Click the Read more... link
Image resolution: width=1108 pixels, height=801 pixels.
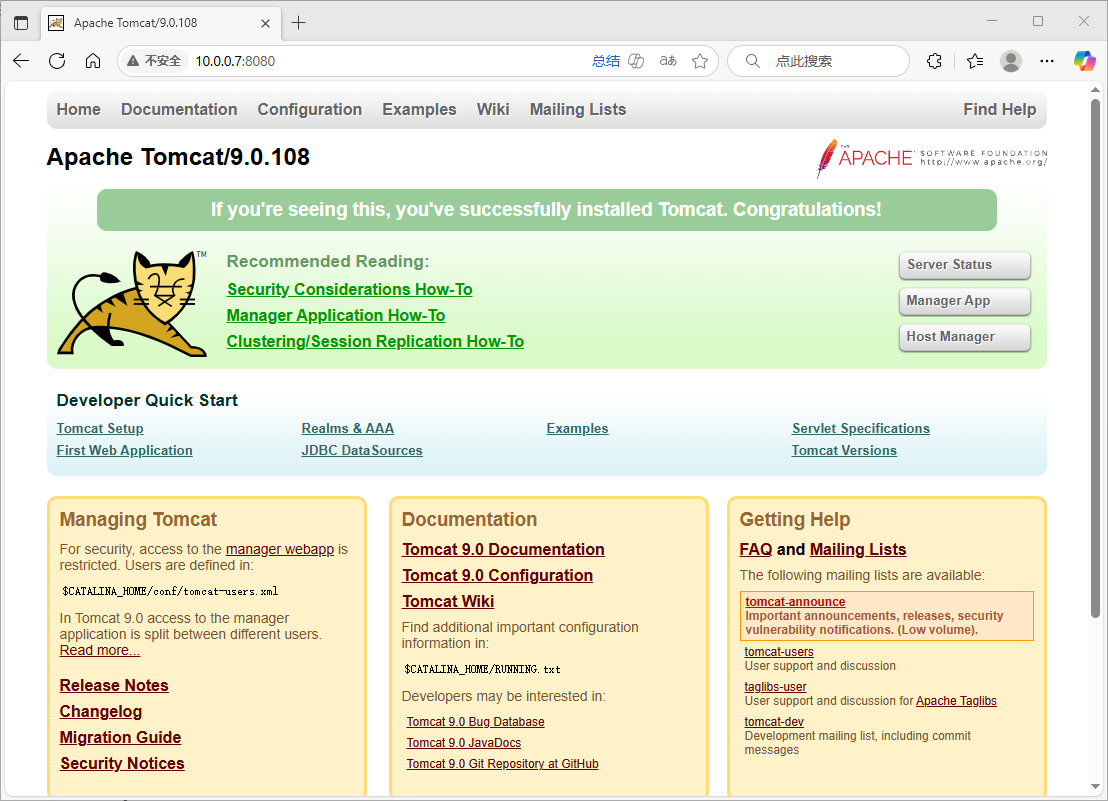[x=100, y=651]
